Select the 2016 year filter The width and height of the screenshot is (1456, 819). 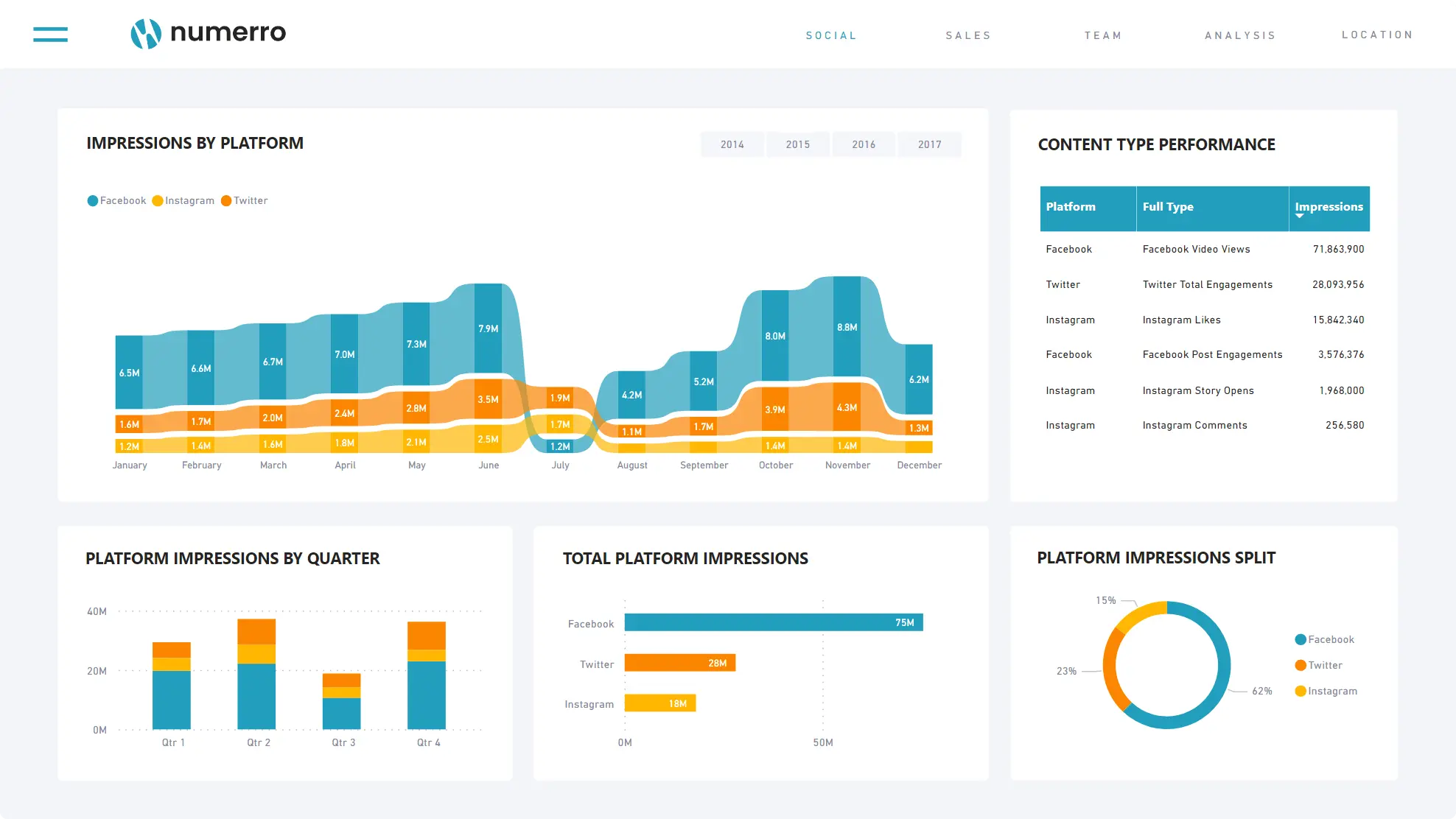(x=864, y=144)
